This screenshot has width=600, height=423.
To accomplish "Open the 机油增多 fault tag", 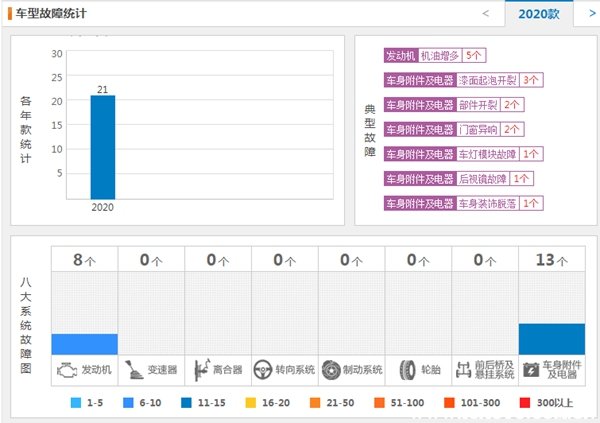I will pyautogui.click(x=440, y=56).
